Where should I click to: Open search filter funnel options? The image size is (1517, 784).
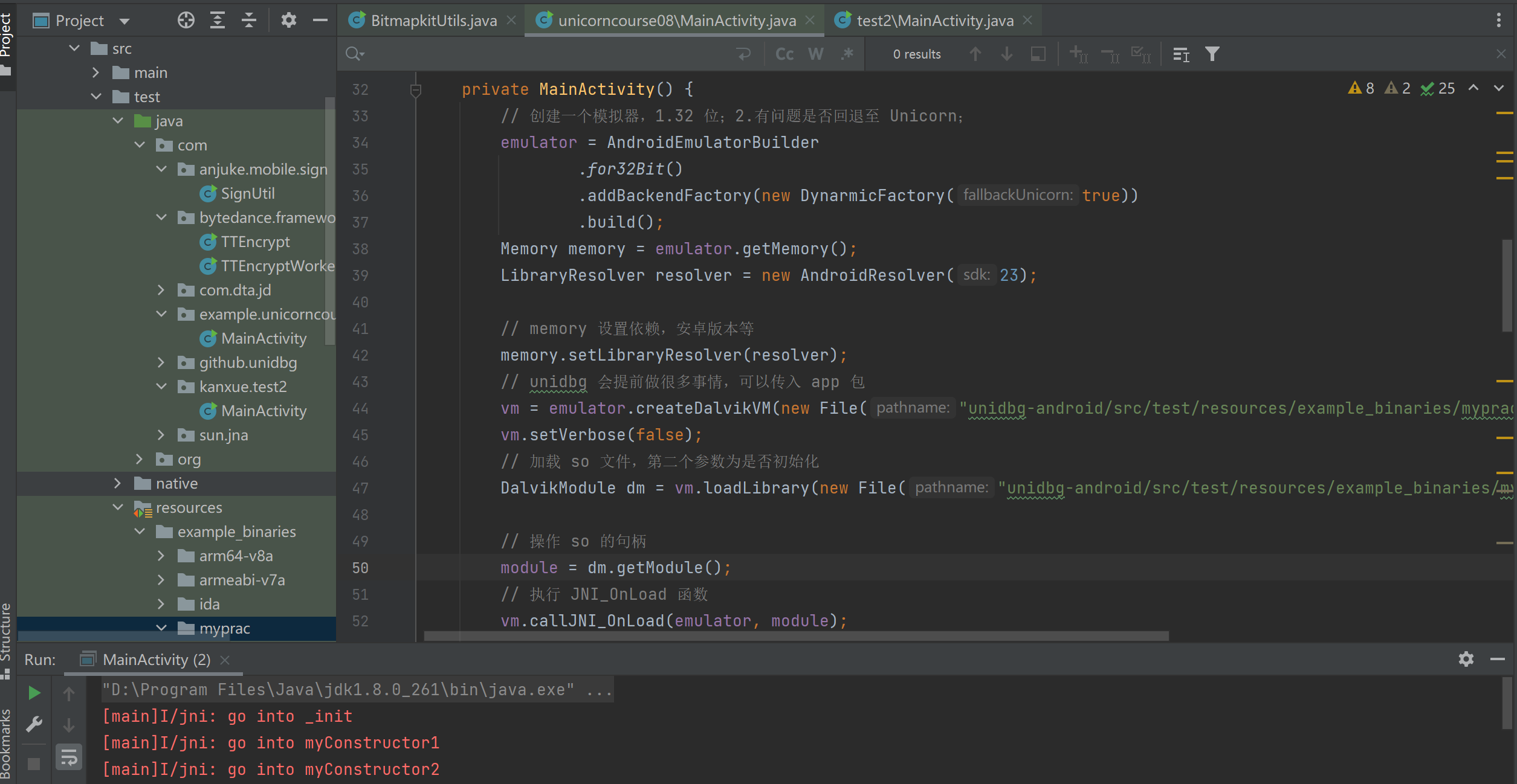point(1212,54)
